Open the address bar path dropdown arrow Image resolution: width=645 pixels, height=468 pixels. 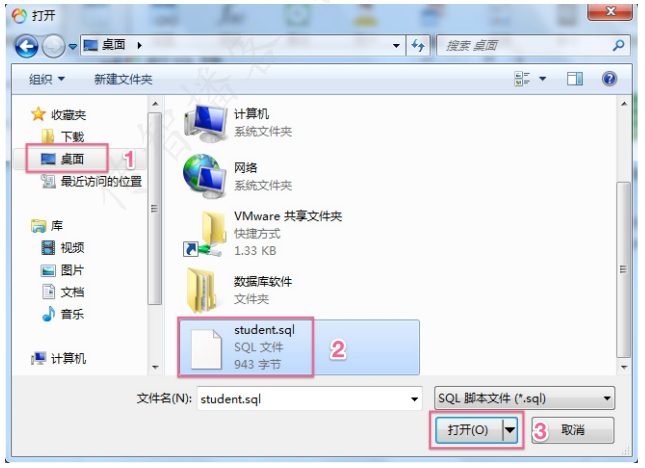396,46
